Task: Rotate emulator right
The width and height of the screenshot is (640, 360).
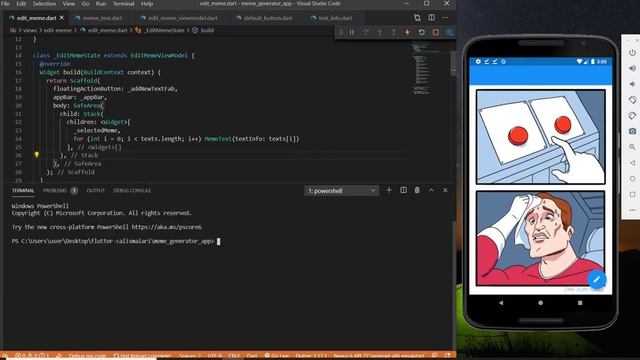Action: click(632, 116)
